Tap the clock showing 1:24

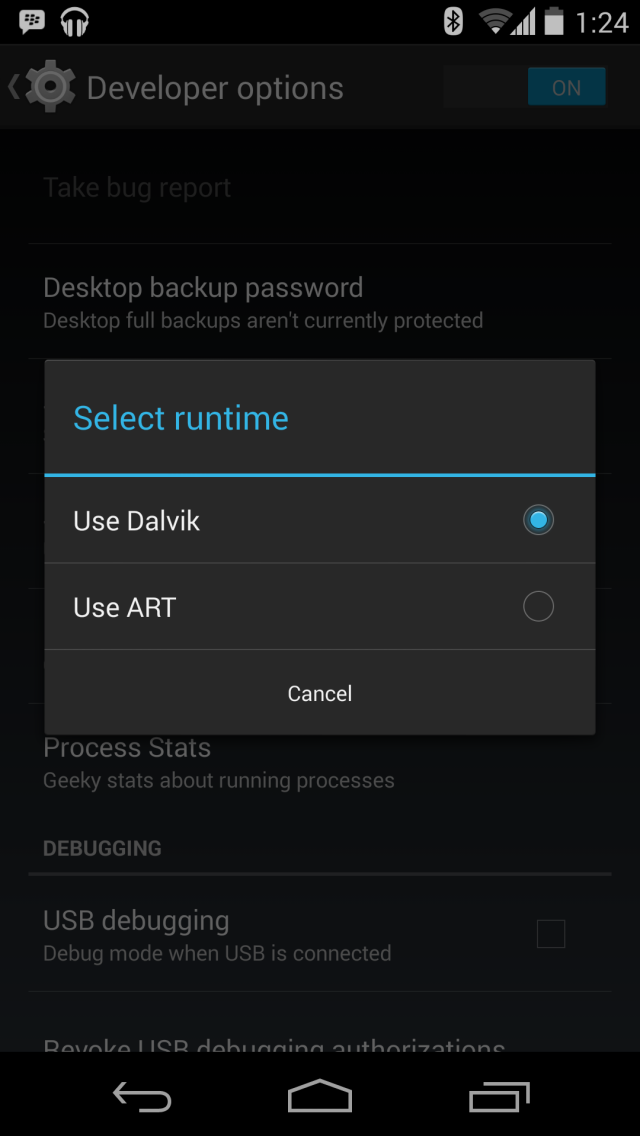pos(602,21)
